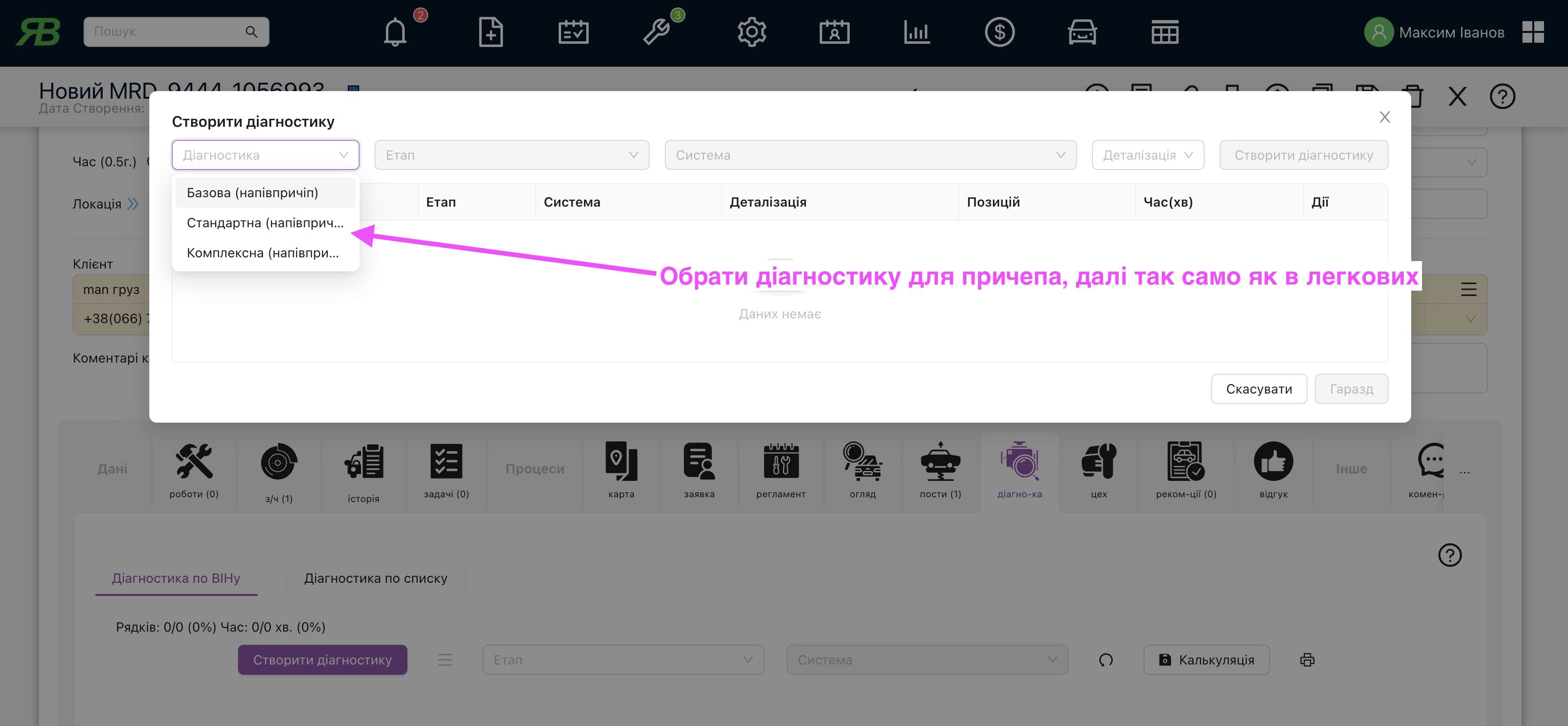Open the dollar cashbox icon
Viewport: 1568px width, 726px height.
tap(999, 32)
